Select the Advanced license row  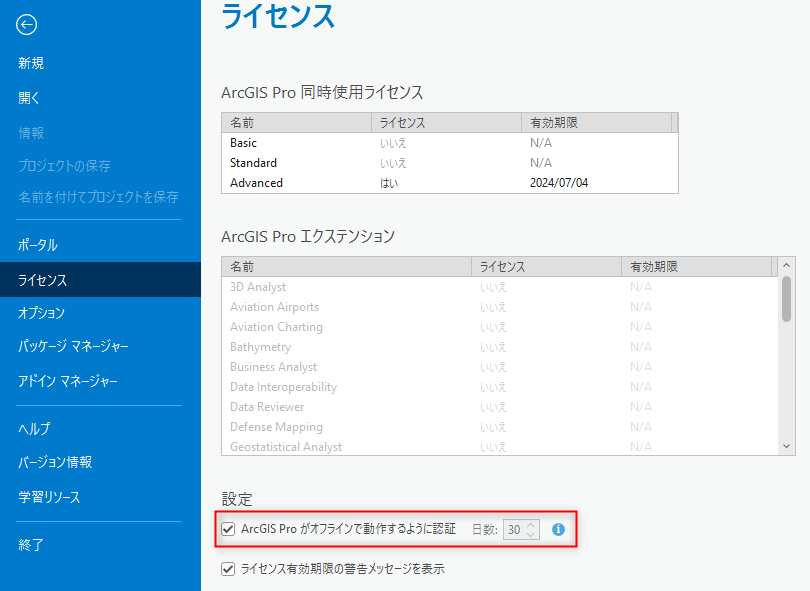[x=449, y=183]
